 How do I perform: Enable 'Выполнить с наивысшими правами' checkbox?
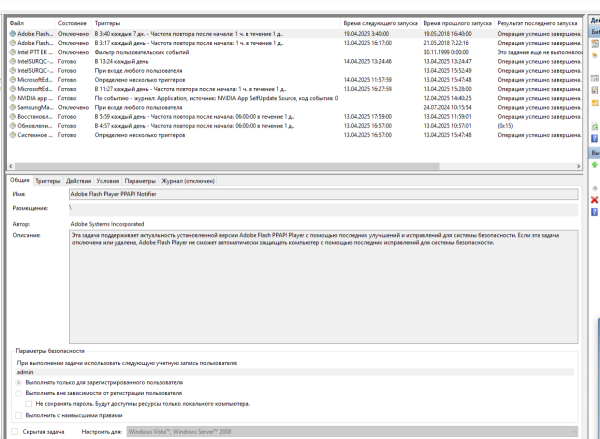(x=18, y=415)
